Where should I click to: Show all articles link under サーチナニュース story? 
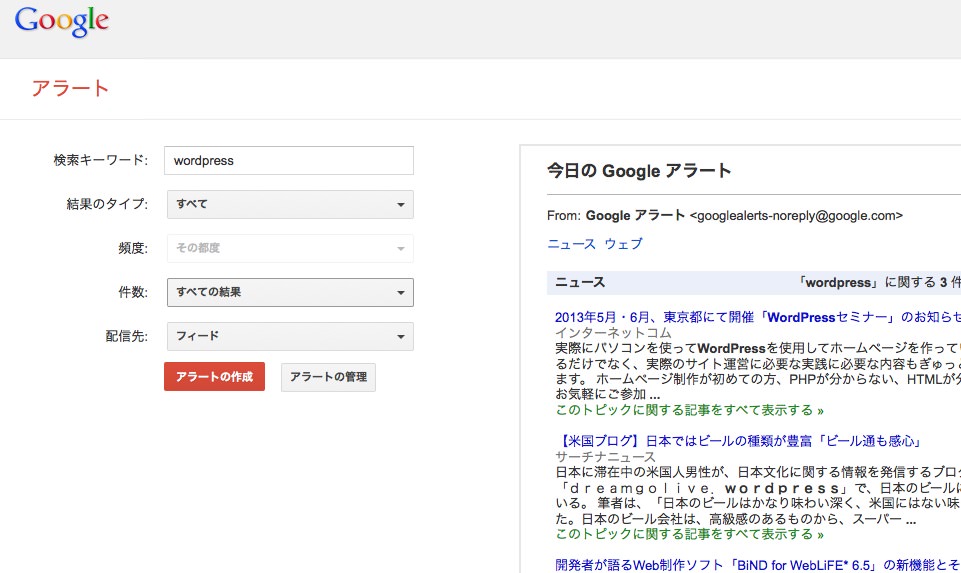pos(689,534)
